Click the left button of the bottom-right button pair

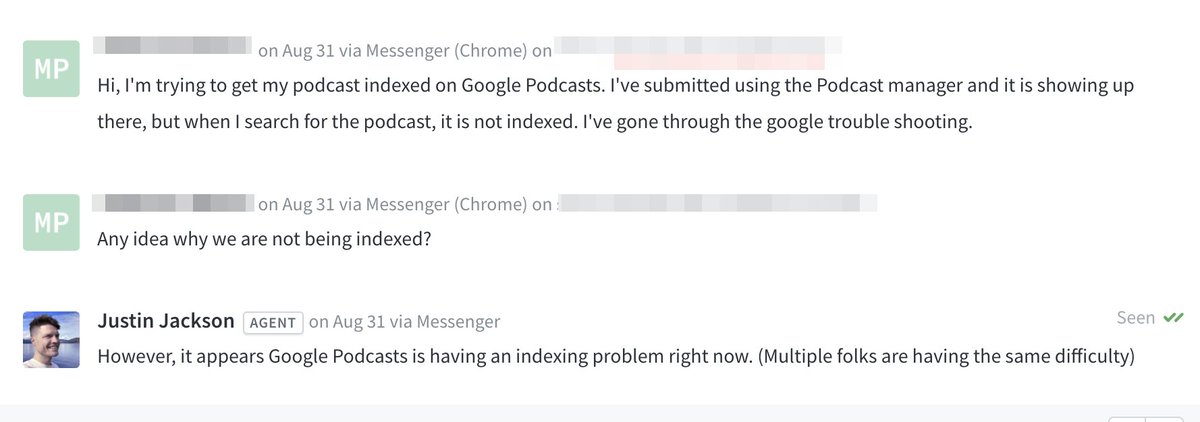pos(1127,418)
